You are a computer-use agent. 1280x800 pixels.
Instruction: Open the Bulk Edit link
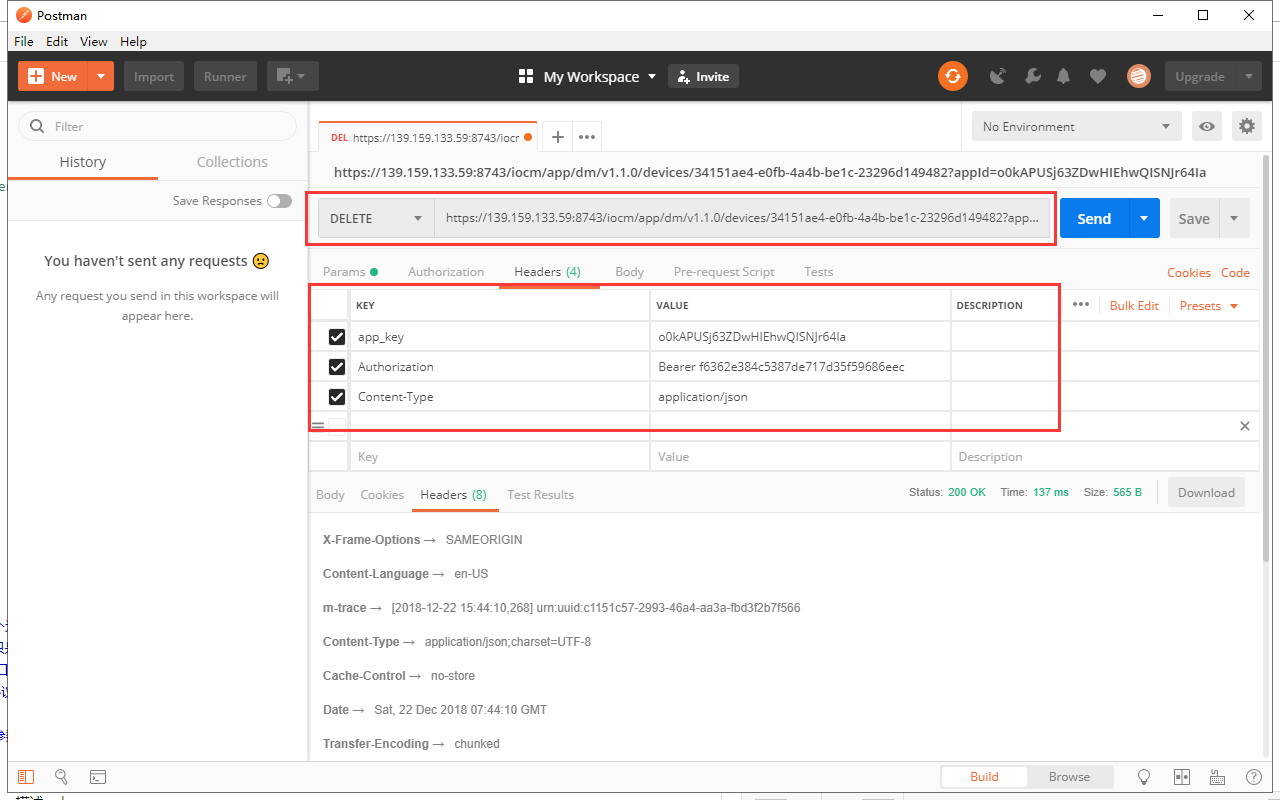pyautogui.click(x=1134, y=306)
